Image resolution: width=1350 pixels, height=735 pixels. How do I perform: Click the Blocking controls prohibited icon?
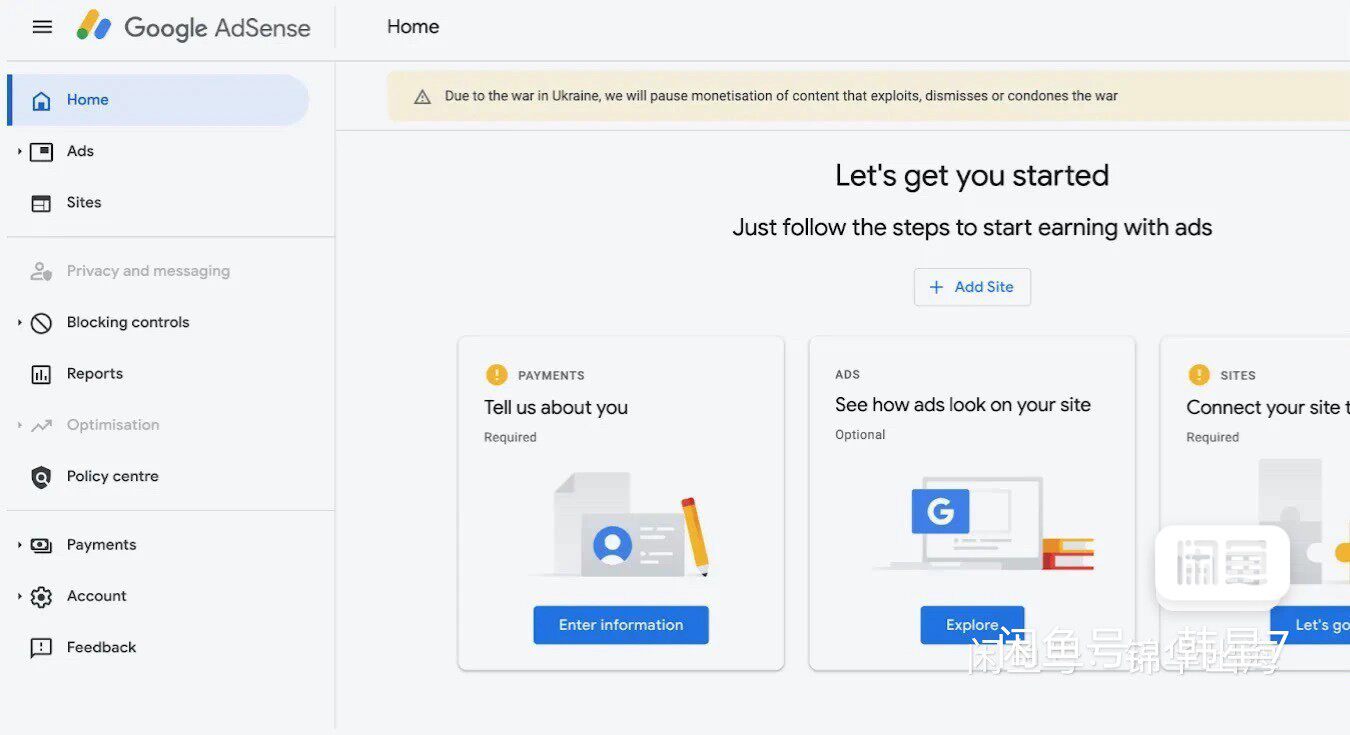[41, 323]
